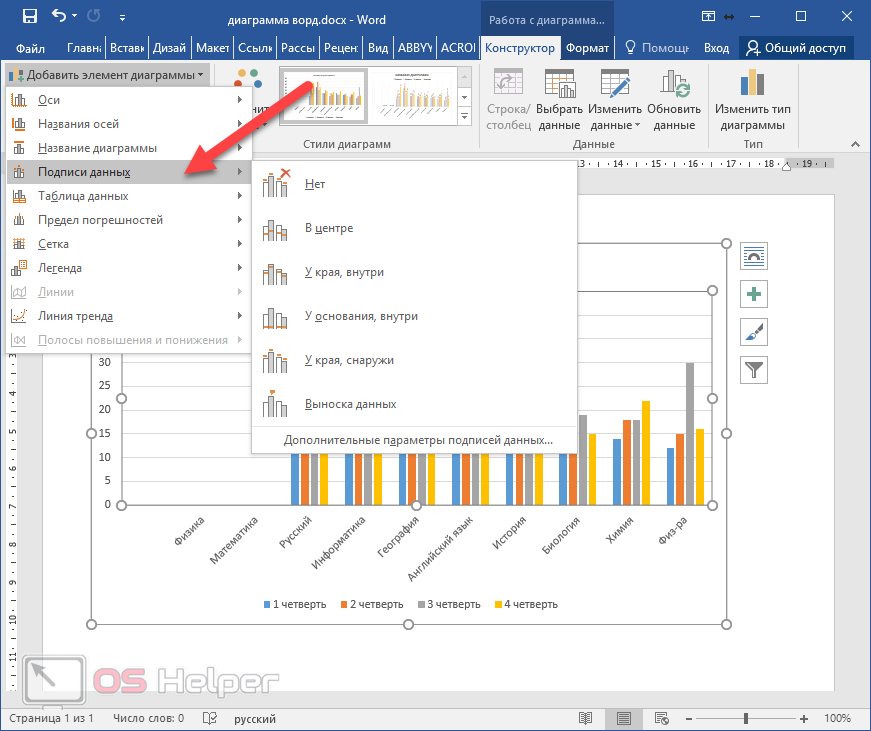Expand the chart styles gallery arrow
Screen dimensions: 871x731
coord(464,118)
